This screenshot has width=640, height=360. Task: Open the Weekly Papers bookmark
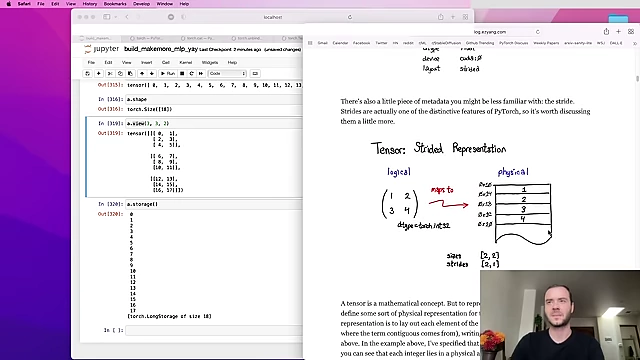[546, 43]
